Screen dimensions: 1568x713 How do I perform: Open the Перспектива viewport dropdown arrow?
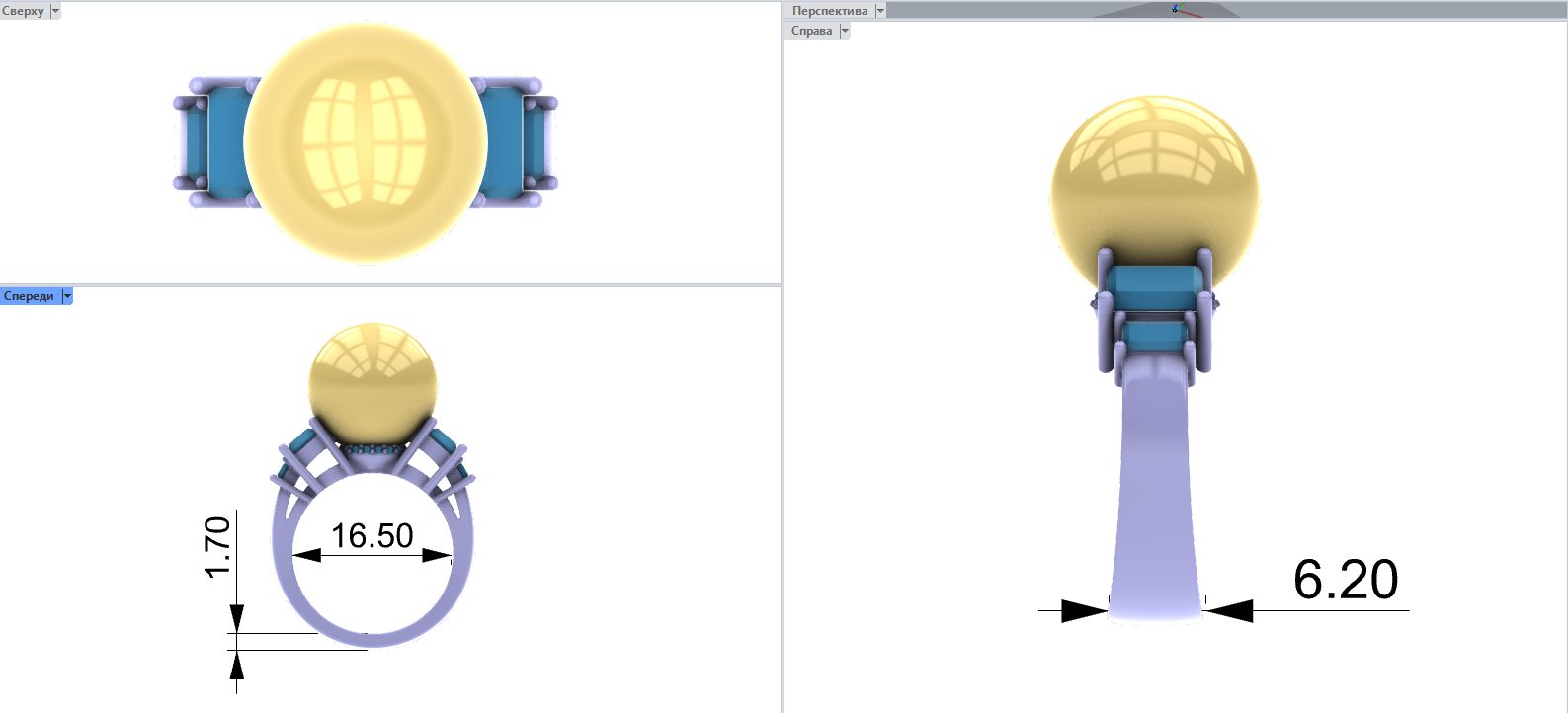pos(880,11)
